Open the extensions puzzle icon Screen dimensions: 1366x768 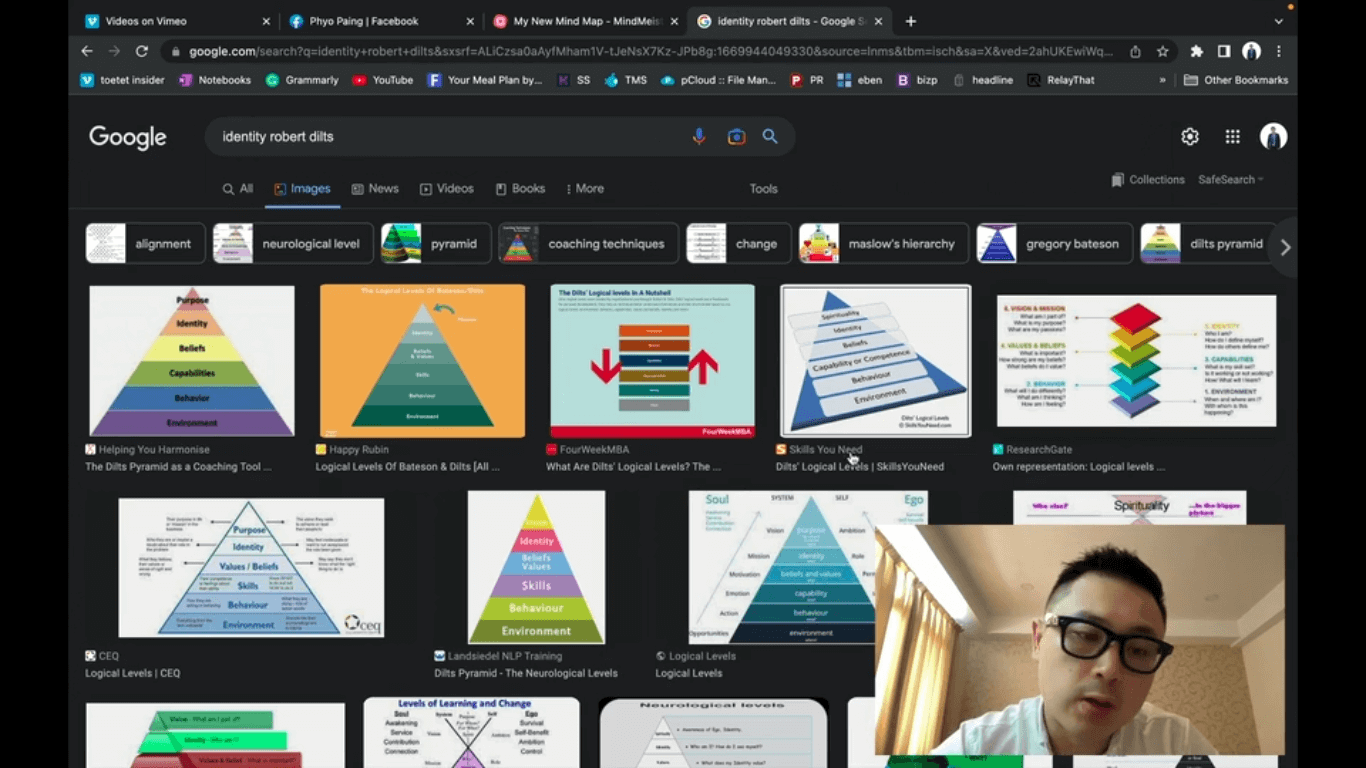click(1197, 51)
